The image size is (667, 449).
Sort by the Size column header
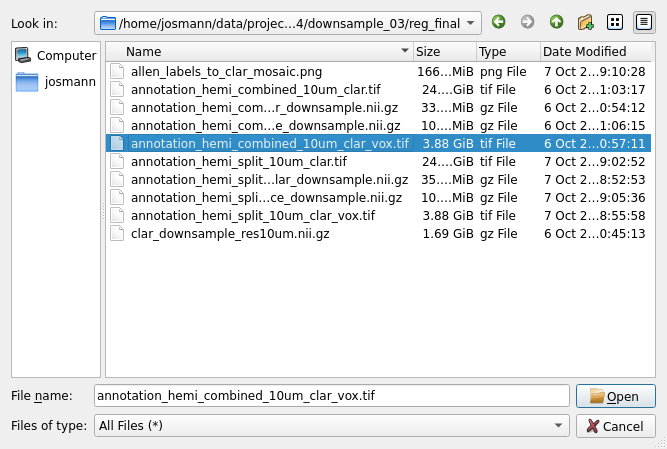point(445,51)
